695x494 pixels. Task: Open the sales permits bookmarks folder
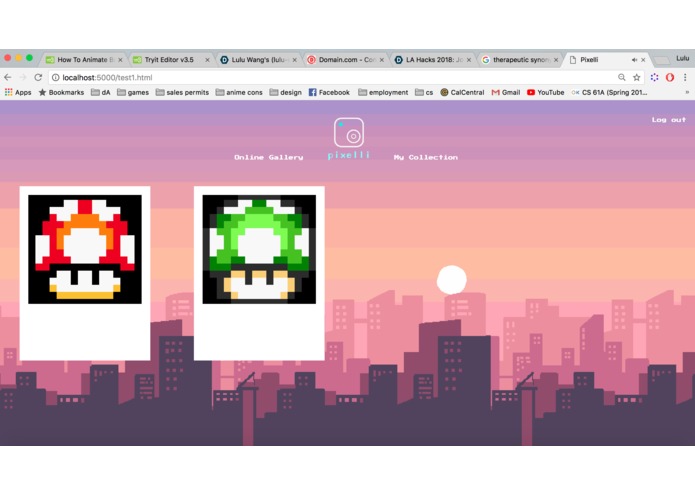click(182, 92)
